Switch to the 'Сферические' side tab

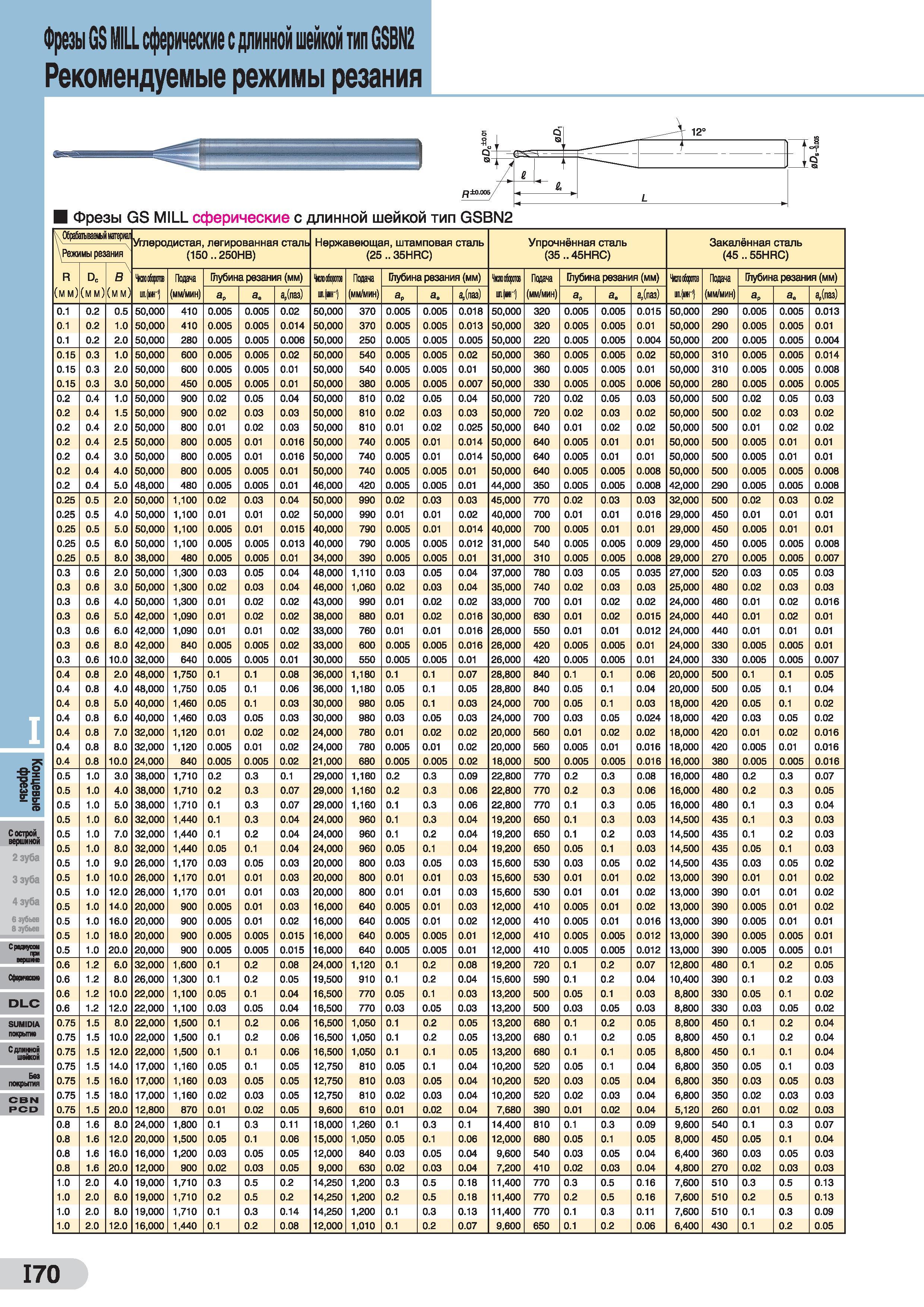coord(22,977)
